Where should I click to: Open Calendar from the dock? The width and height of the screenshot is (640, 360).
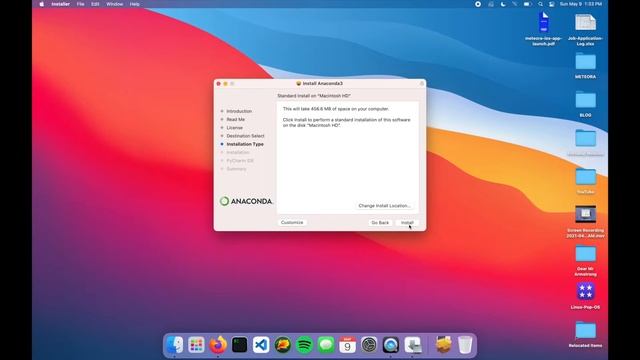[x=348, y=345]
